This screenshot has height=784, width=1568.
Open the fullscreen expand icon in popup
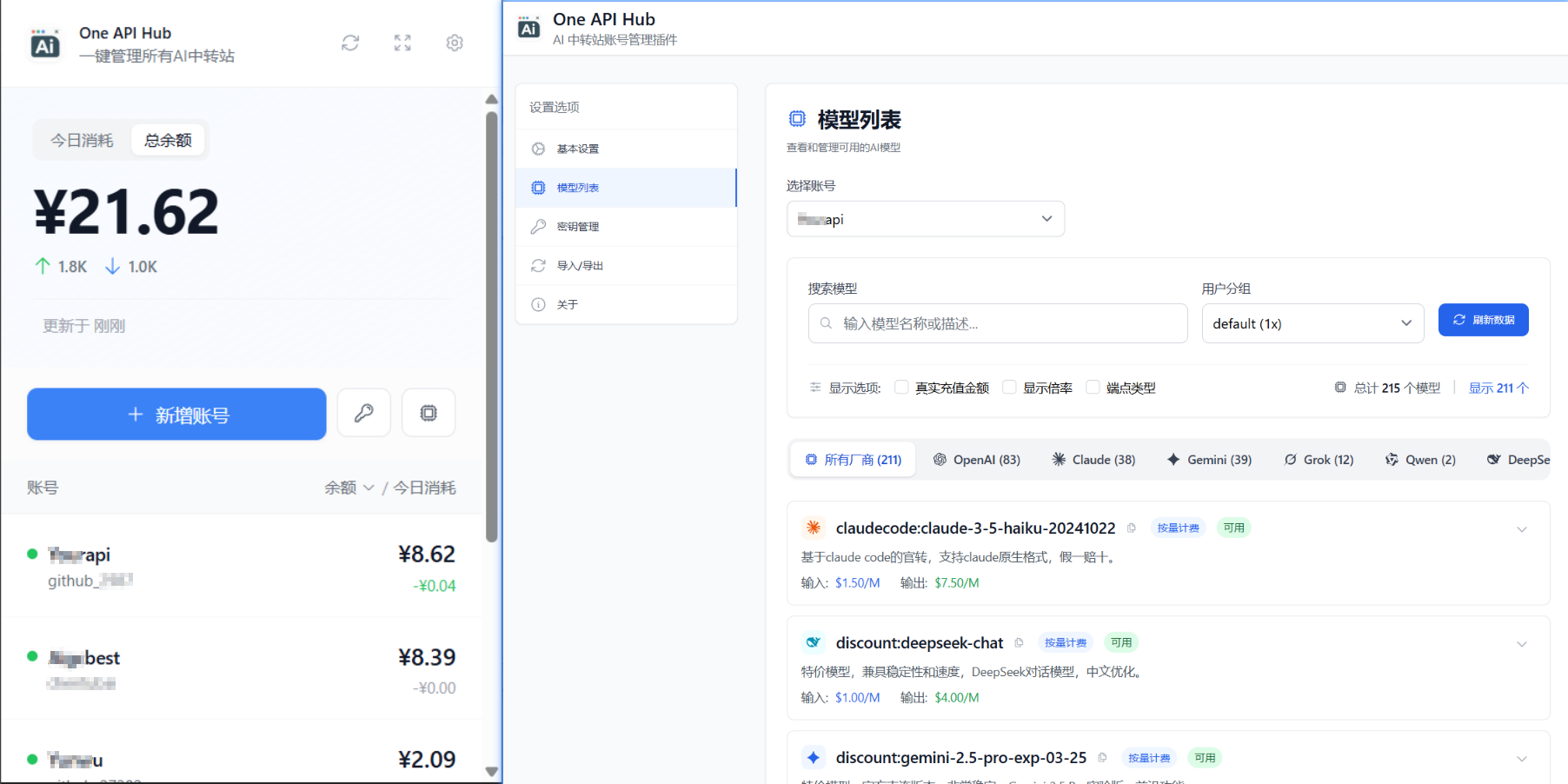(x=402, y=43)
